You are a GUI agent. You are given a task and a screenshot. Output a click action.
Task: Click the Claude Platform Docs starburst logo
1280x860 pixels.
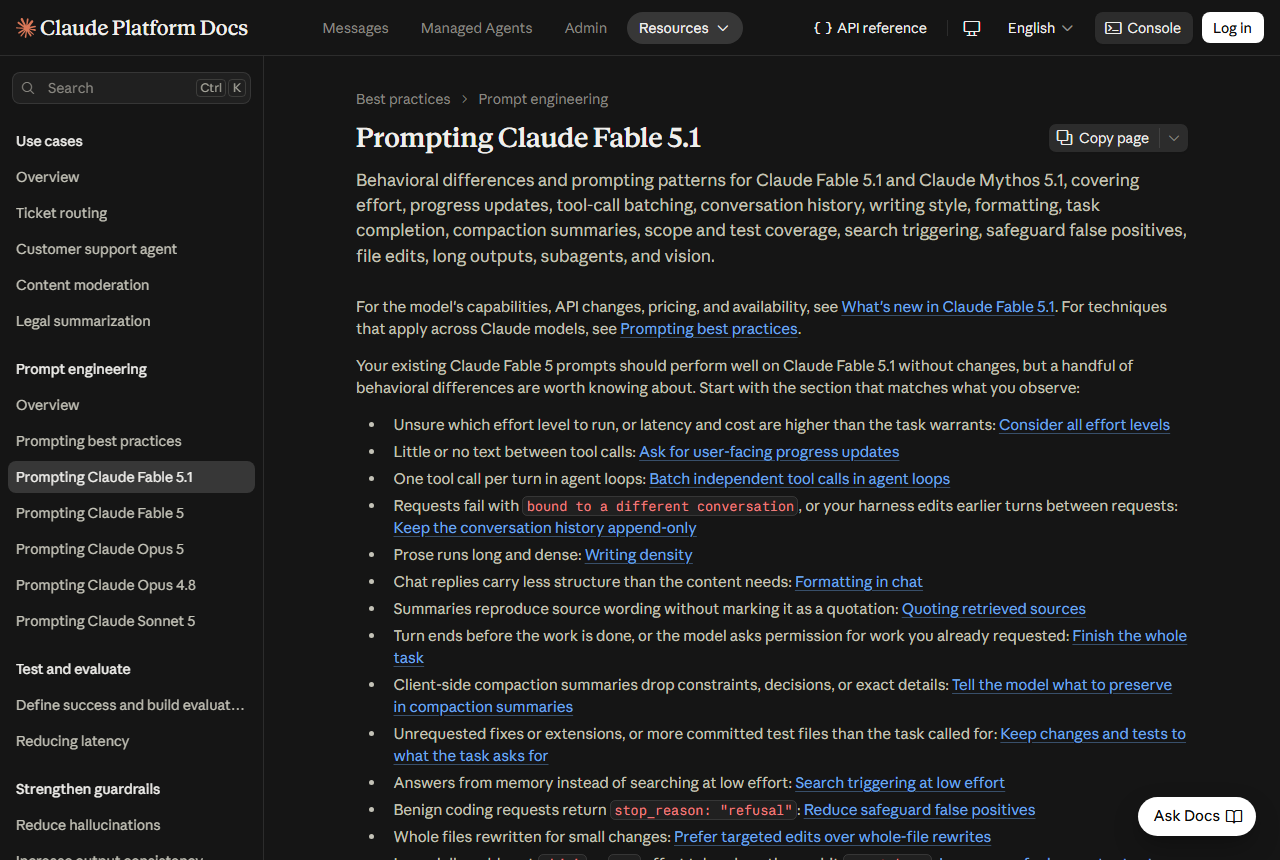(26, 28)
